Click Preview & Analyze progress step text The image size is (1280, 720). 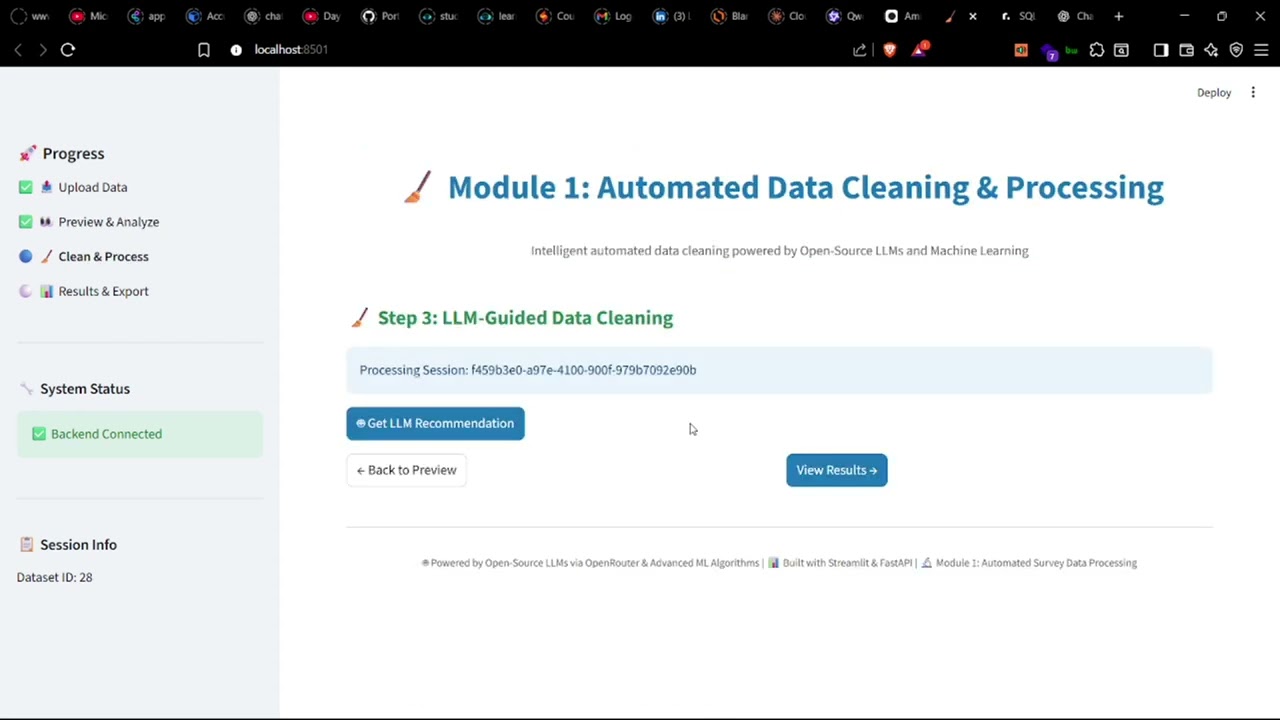[108, 222]
